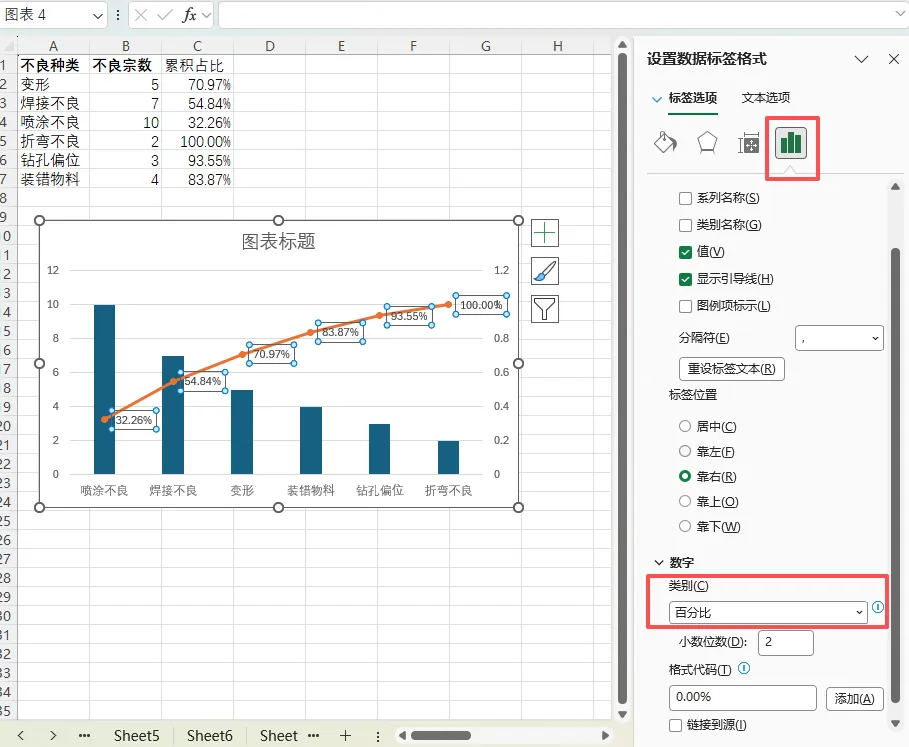Uncheck the 显示引导线(H) checkbox
This screenshot has width=909, height=747.
pyautogui.click(x=685, y=279)
